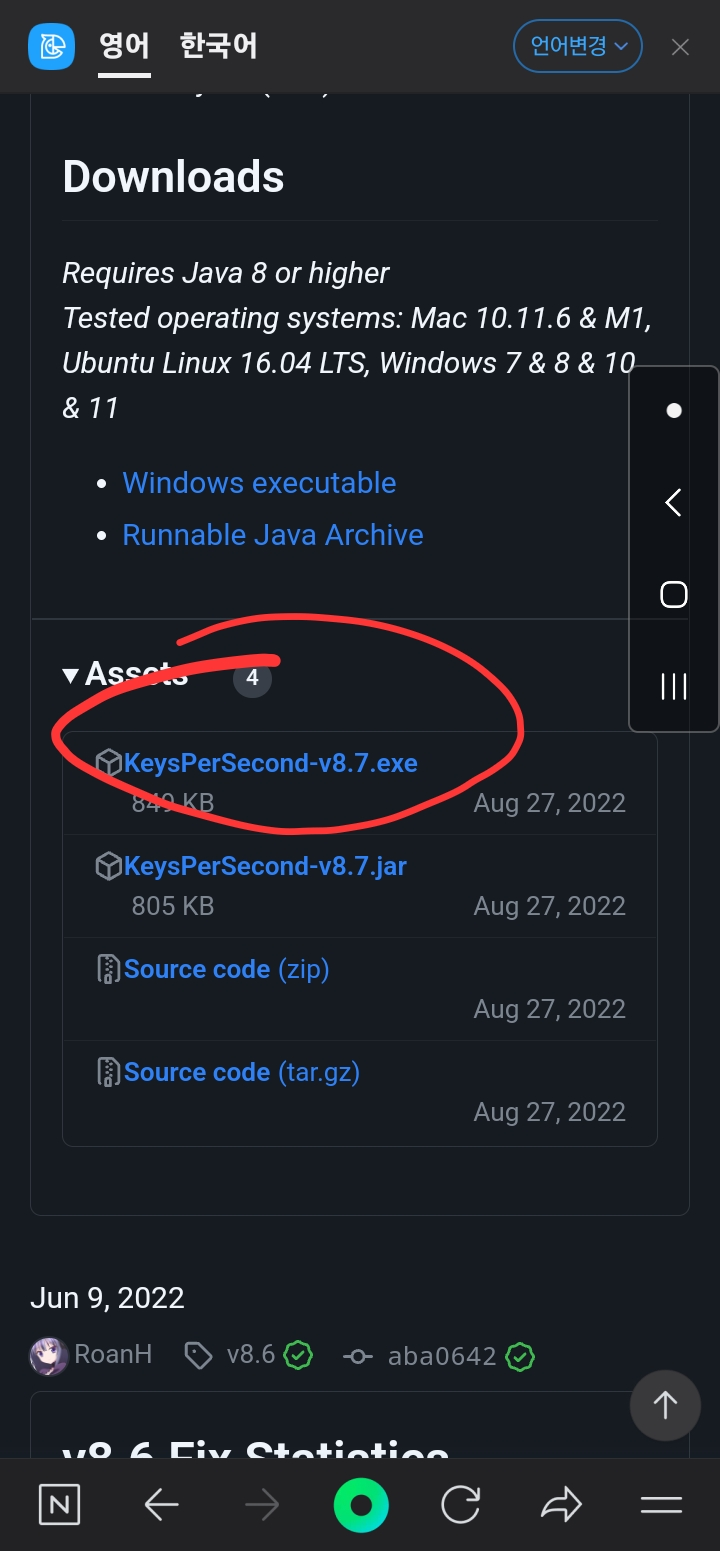
Task: Tap the verified badge beside the v8.6 tag
Action: pos(296,1355)
